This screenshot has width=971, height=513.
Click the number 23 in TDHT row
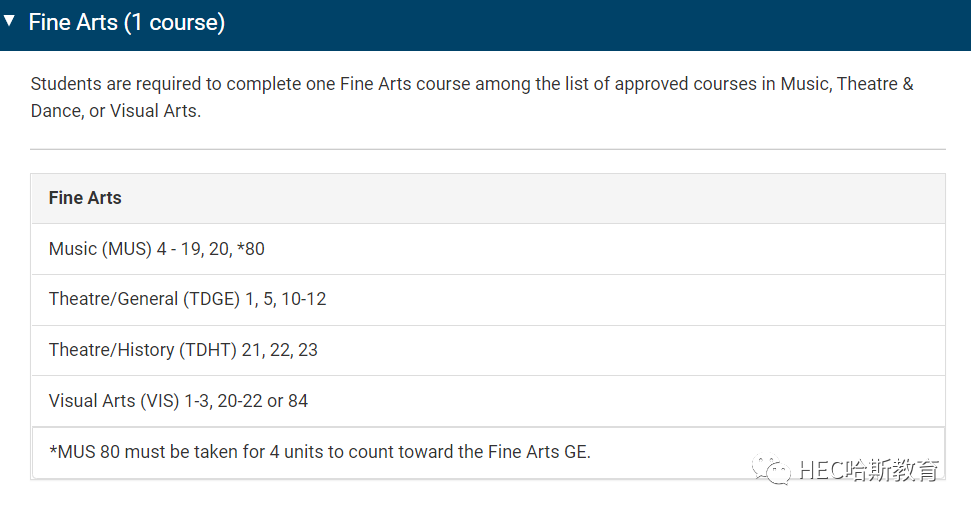tap(308, 350)
